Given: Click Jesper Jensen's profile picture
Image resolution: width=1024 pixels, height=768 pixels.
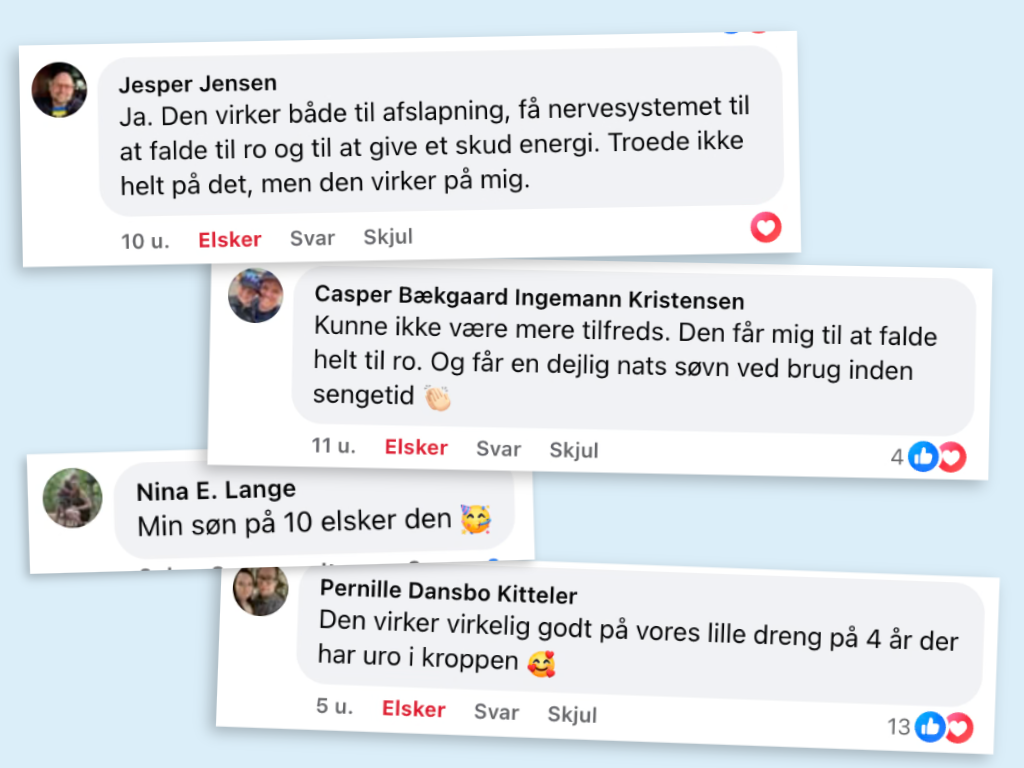Looking at the screenshot, I should 59,90.
